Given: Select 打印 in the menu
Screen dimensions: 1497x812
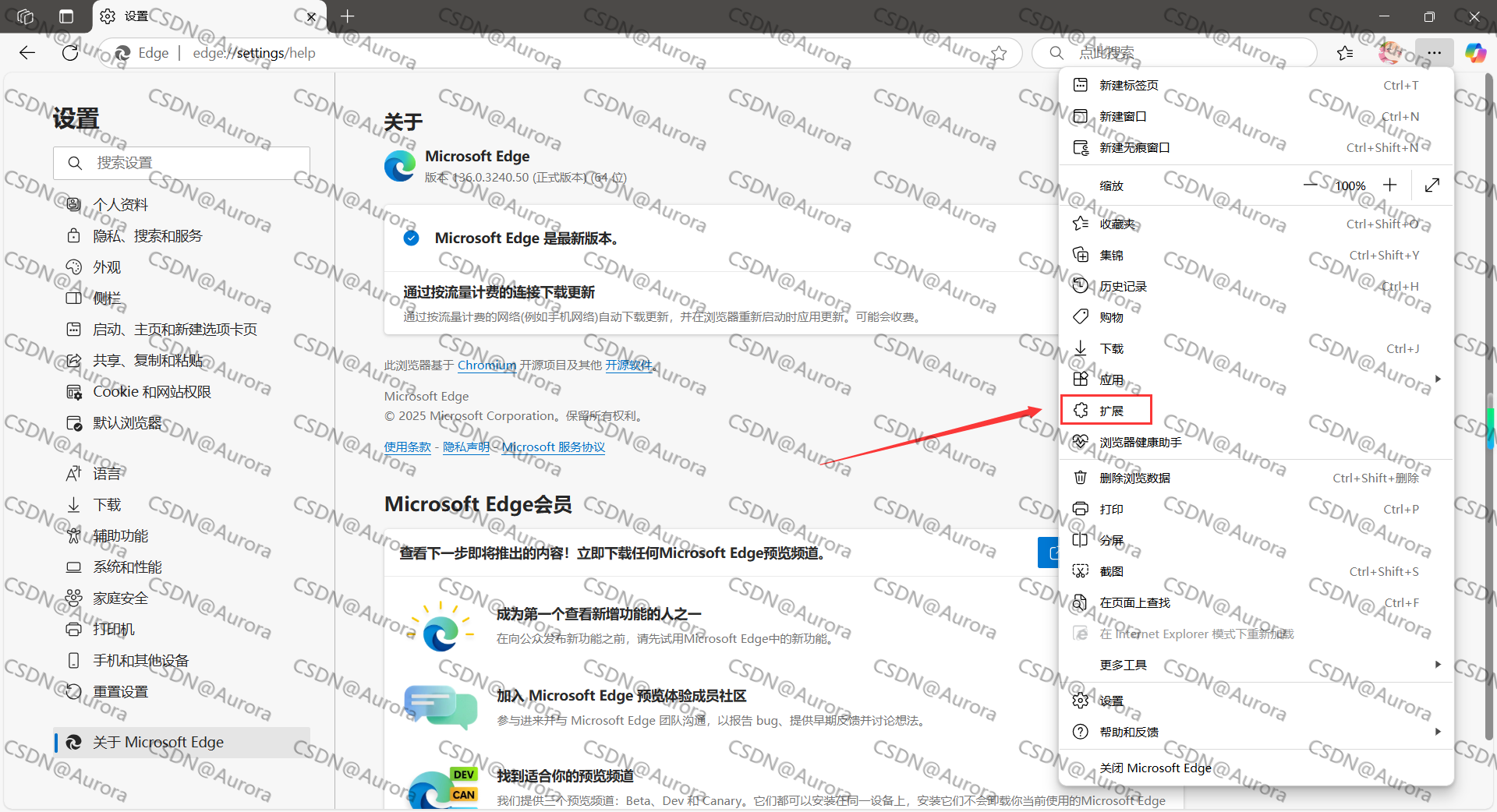Looking at the screenshot, I should point(1256,509).
